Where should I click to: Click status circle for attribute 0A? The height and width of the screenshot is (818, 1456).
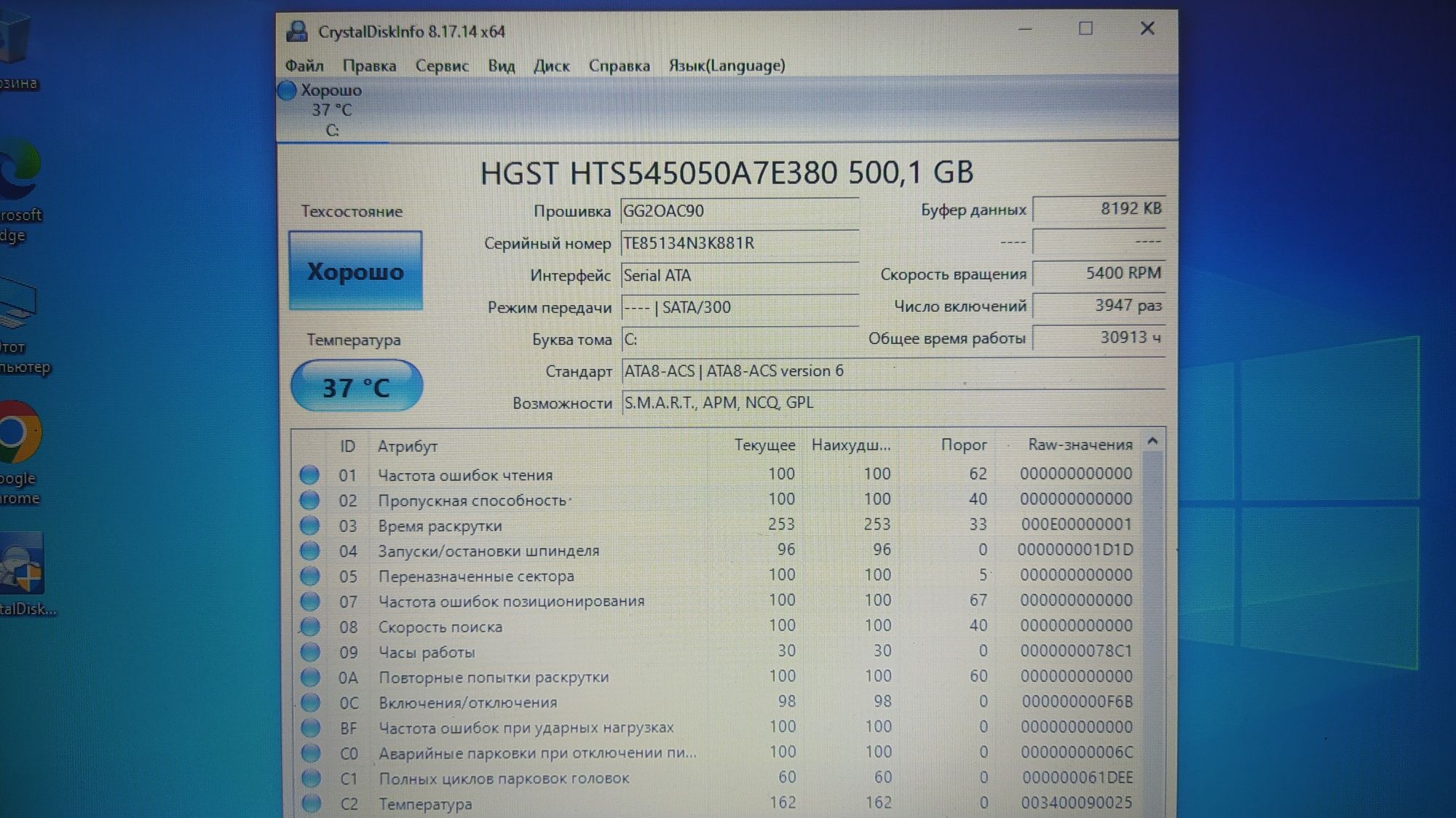(310, 678)
